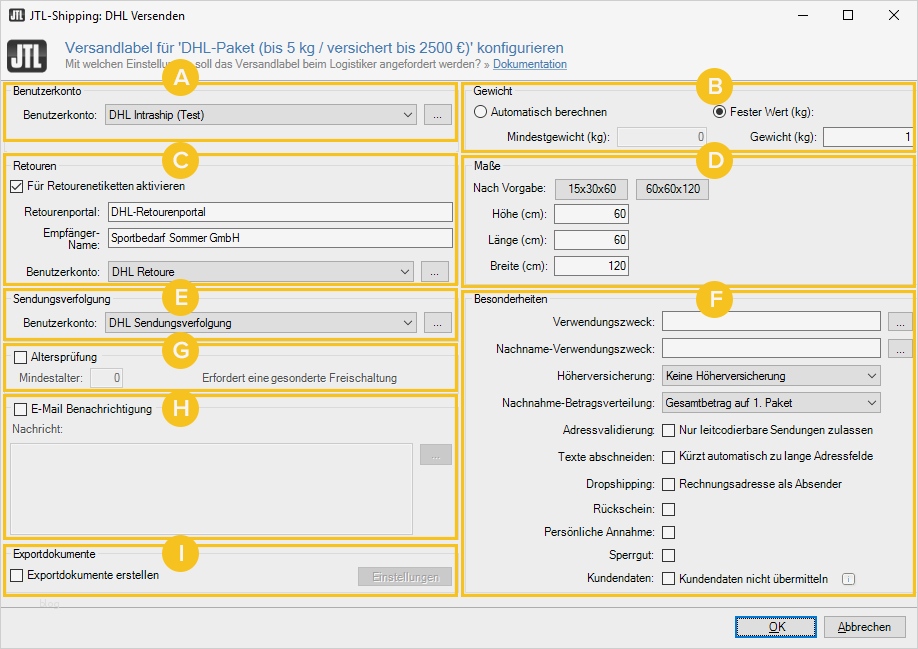Open browse button next to DHL Intraship account
Viewport: 918px width, 649px height.
(x=437, y=115)
